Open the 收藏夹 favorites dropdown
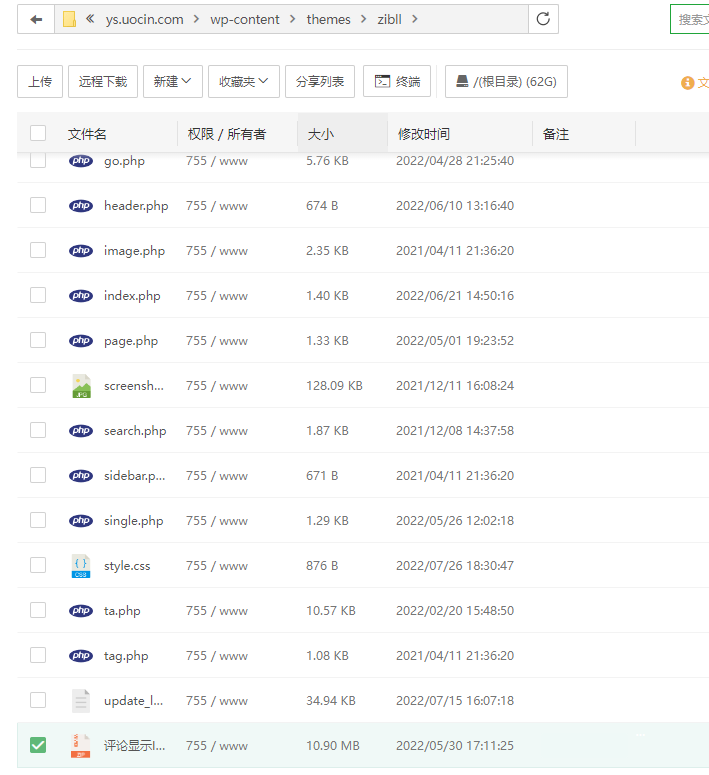 click(x=243, y=82)
